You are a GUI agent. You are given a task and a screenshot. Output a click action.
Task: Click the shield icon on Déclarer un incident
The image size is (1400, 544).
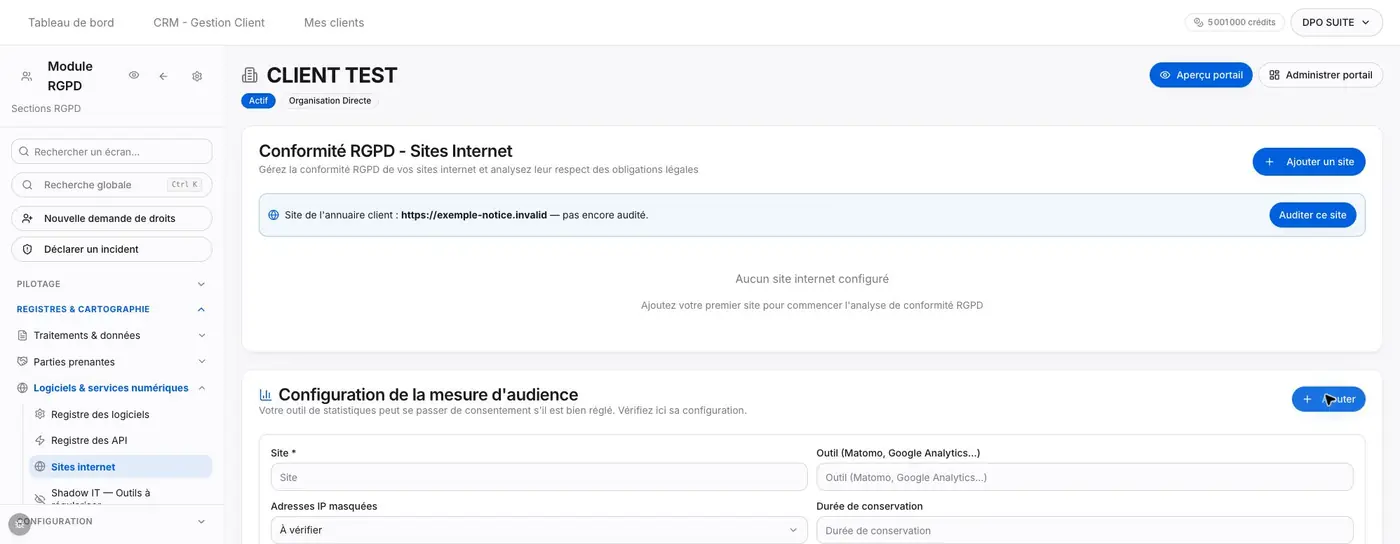(x=27, y=249)
